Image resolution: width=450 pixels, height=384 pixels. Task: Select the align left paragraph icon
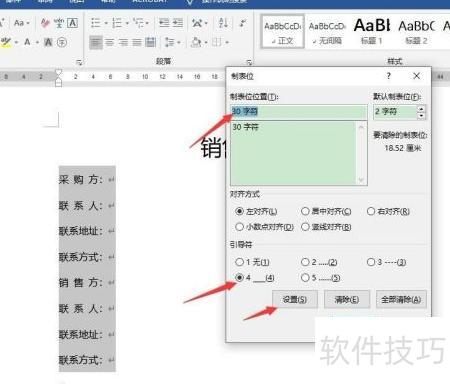click(x=96, y=42)
